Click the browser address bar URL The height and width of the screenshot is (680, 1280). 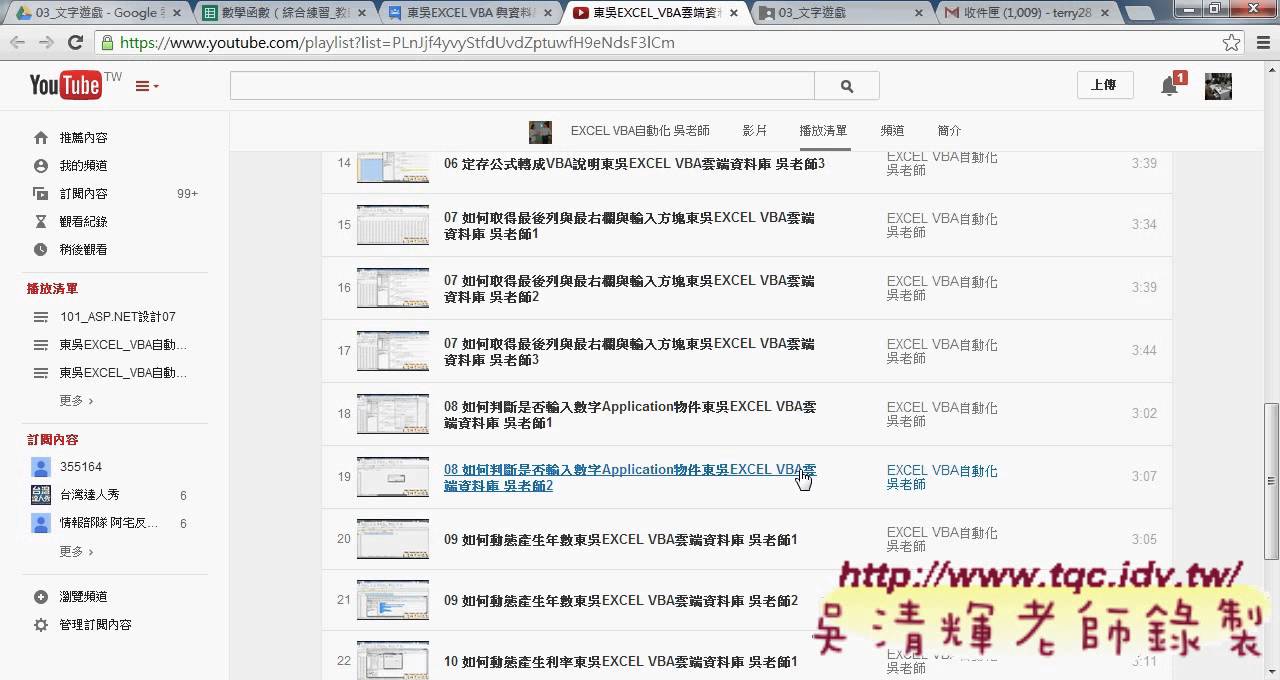(397, 43)
